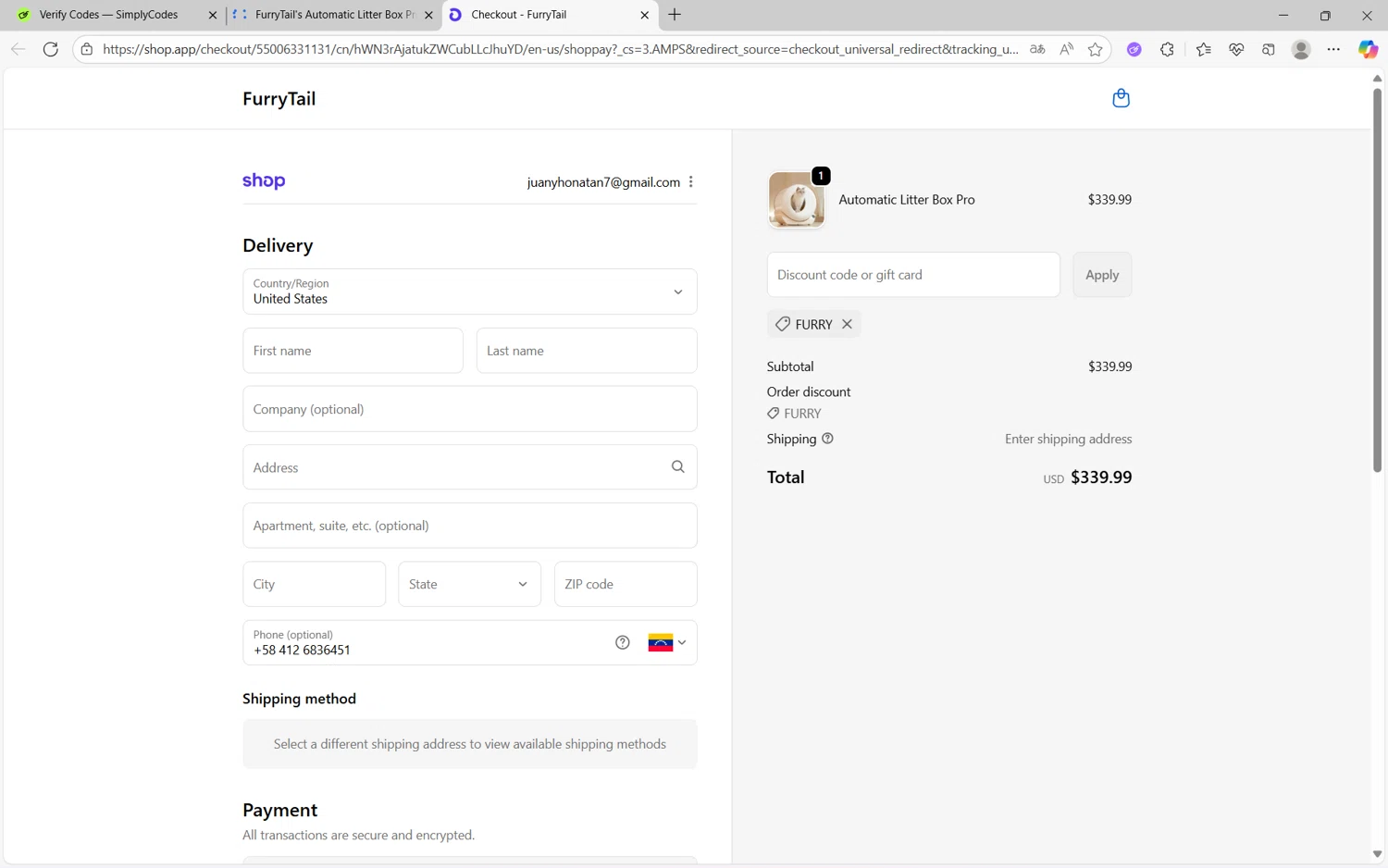
Task: Click the search icon in Address field
Action: pyautogui.click(x=678, y=467)
